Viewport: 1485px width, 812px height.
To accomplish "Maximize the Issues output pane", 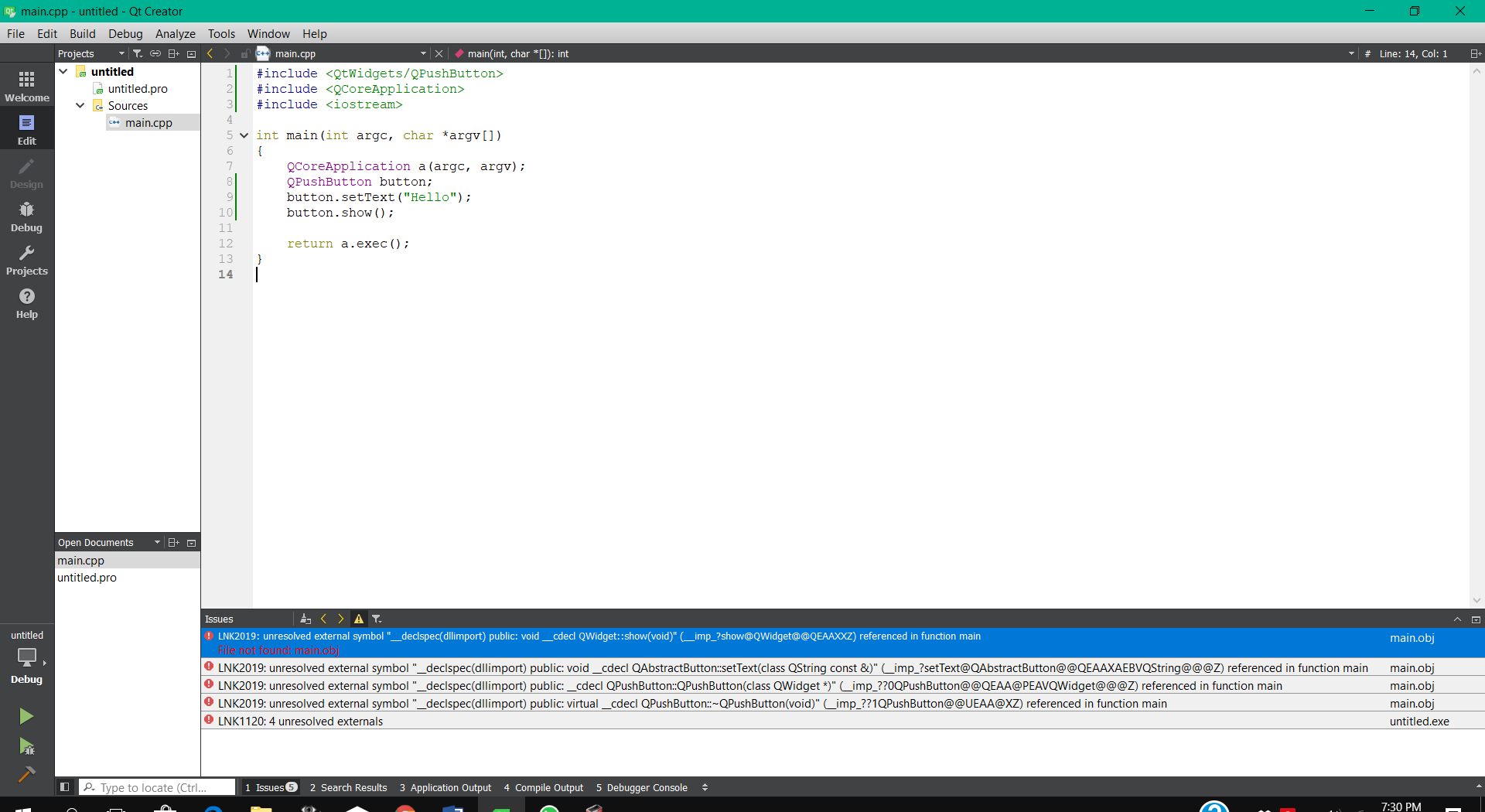I will 1457,619.
